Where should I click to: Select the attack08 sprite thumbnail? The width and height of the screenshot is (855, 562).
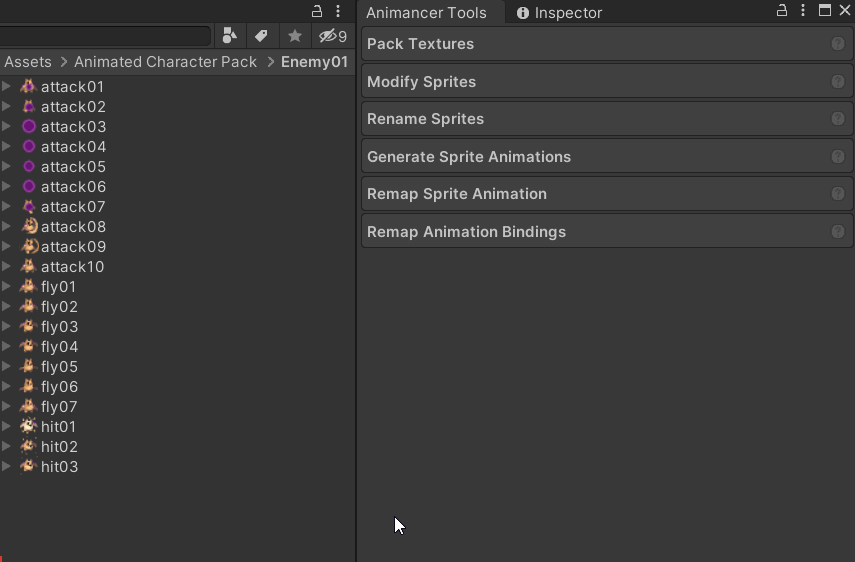(x=29, y=226)
